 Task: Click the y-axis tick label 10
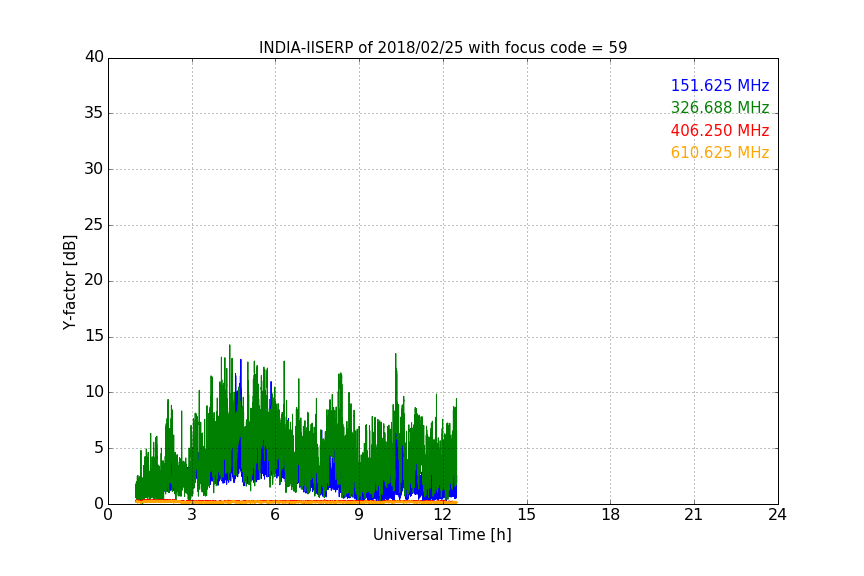[x=94, y=392]
